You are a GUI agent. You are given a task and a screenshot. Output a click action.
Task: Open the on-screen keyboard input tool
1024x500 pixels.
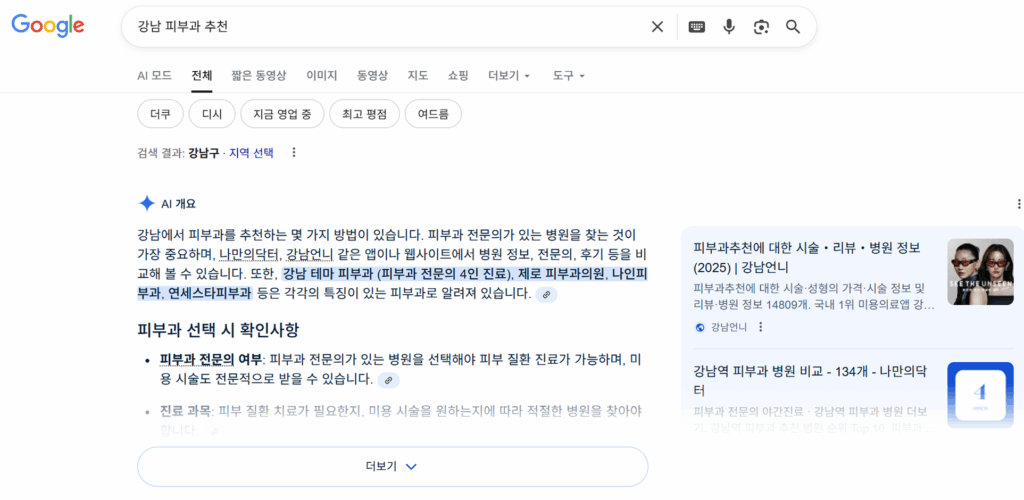(x=697, y=27)
